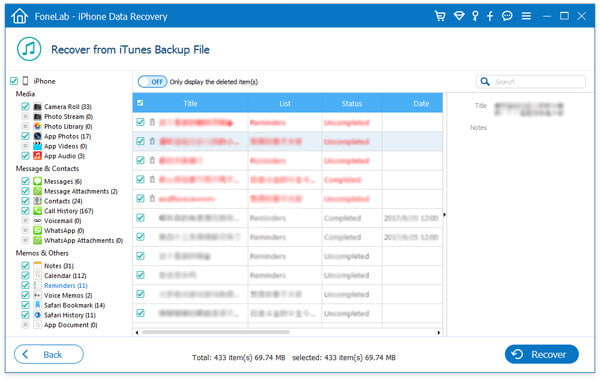Select Reminders in the sidebar
Viewport: 600px width, 379px height.
[65, 286]
